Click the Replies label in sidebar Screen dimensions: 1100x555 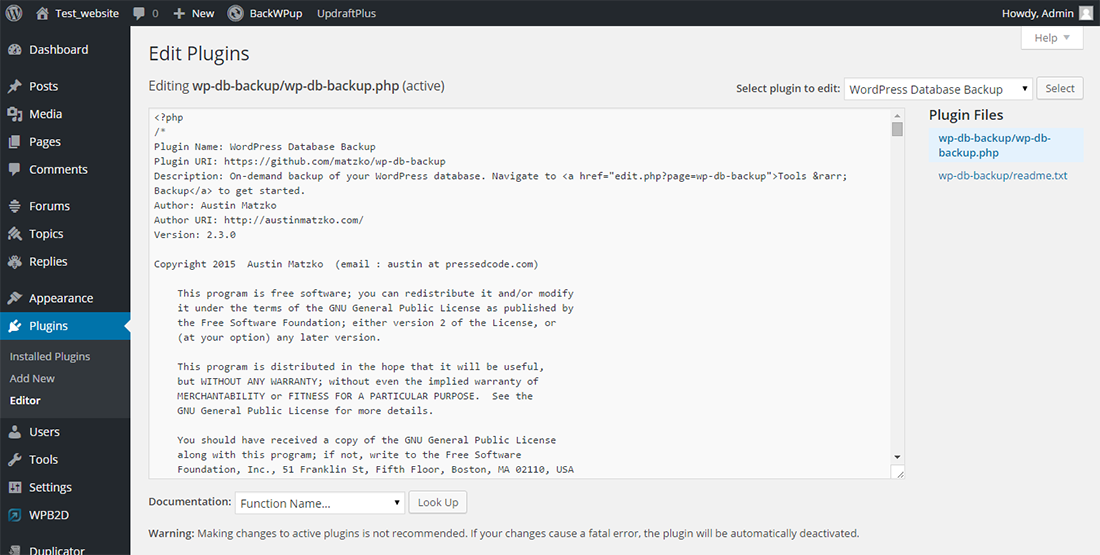coord(48,262)
